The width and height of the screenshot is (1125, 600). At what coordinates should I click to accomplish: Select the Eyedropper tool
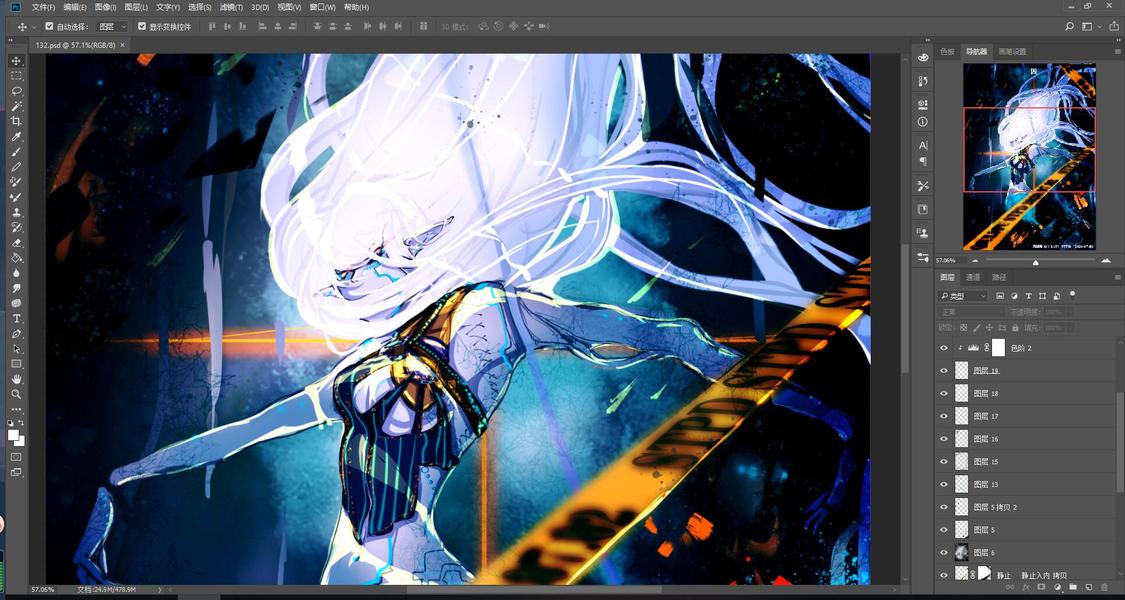(17, 136)
